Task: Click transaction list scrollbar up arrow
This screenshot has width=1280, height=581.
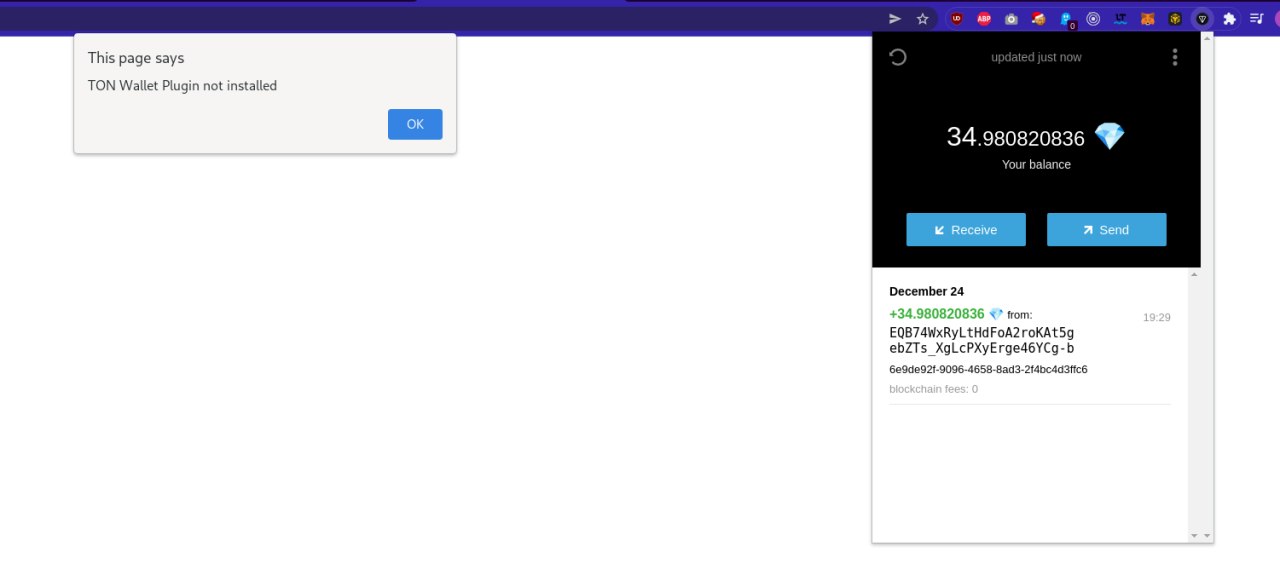Action: tap(1193, 274)
